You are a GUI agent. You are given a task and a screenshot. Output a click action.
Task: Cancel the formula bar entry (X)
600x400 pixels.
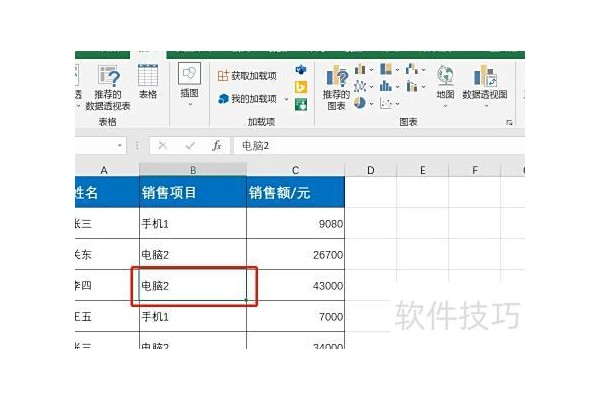tap(163, 145)
